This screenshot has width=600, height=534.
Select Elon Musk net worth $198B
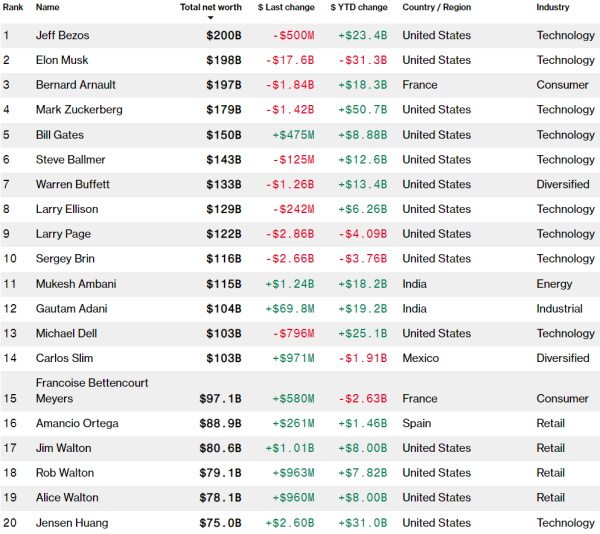pyautogui.click(x=224, y=60)
